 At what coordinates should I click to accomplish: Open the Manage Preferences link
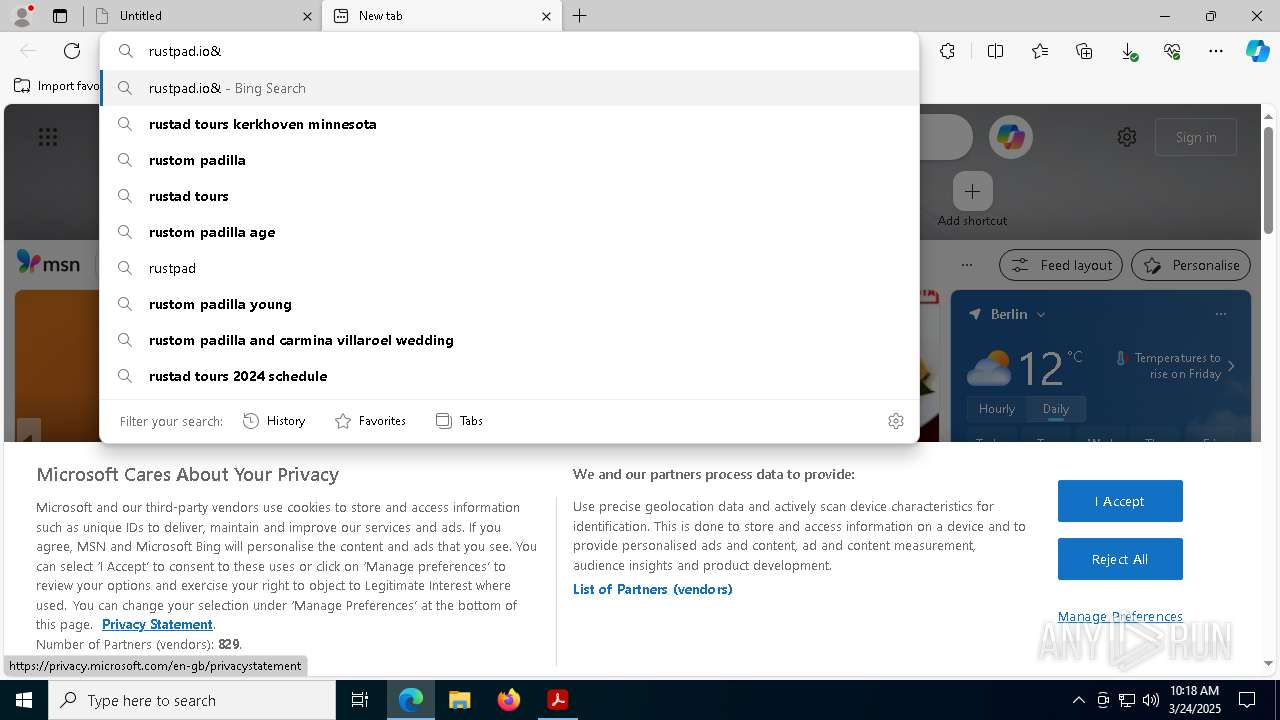point(1120,616)
